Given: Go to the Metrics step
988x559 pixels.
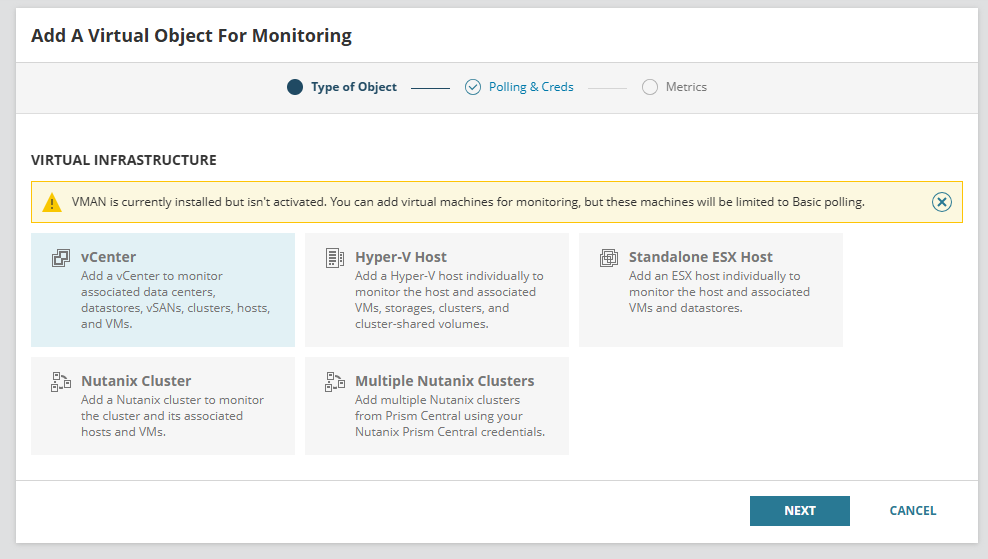Looking at the screenshot, I should [x=686, y=87].
